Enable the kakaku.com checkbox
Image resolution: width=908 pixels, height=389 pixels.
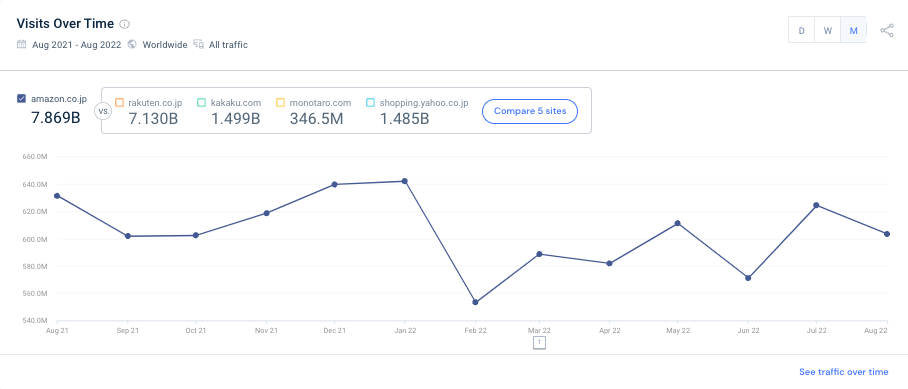(202, 103)
